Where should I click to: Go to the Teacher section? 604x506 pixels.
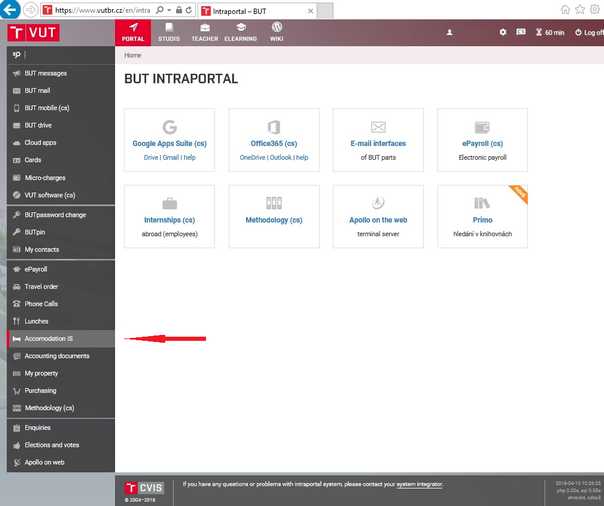point(204,32)
